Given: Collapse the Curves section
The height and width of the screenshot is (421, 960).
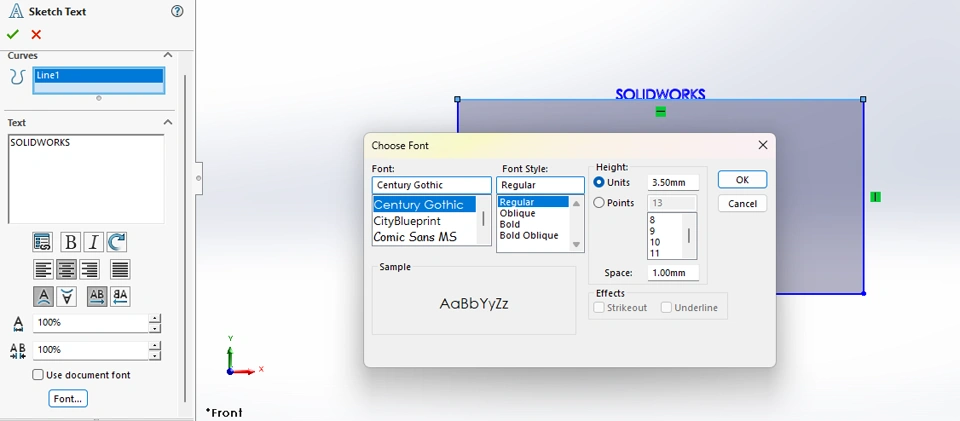Looking at the screenshot, I should click(x=168, y=55).
